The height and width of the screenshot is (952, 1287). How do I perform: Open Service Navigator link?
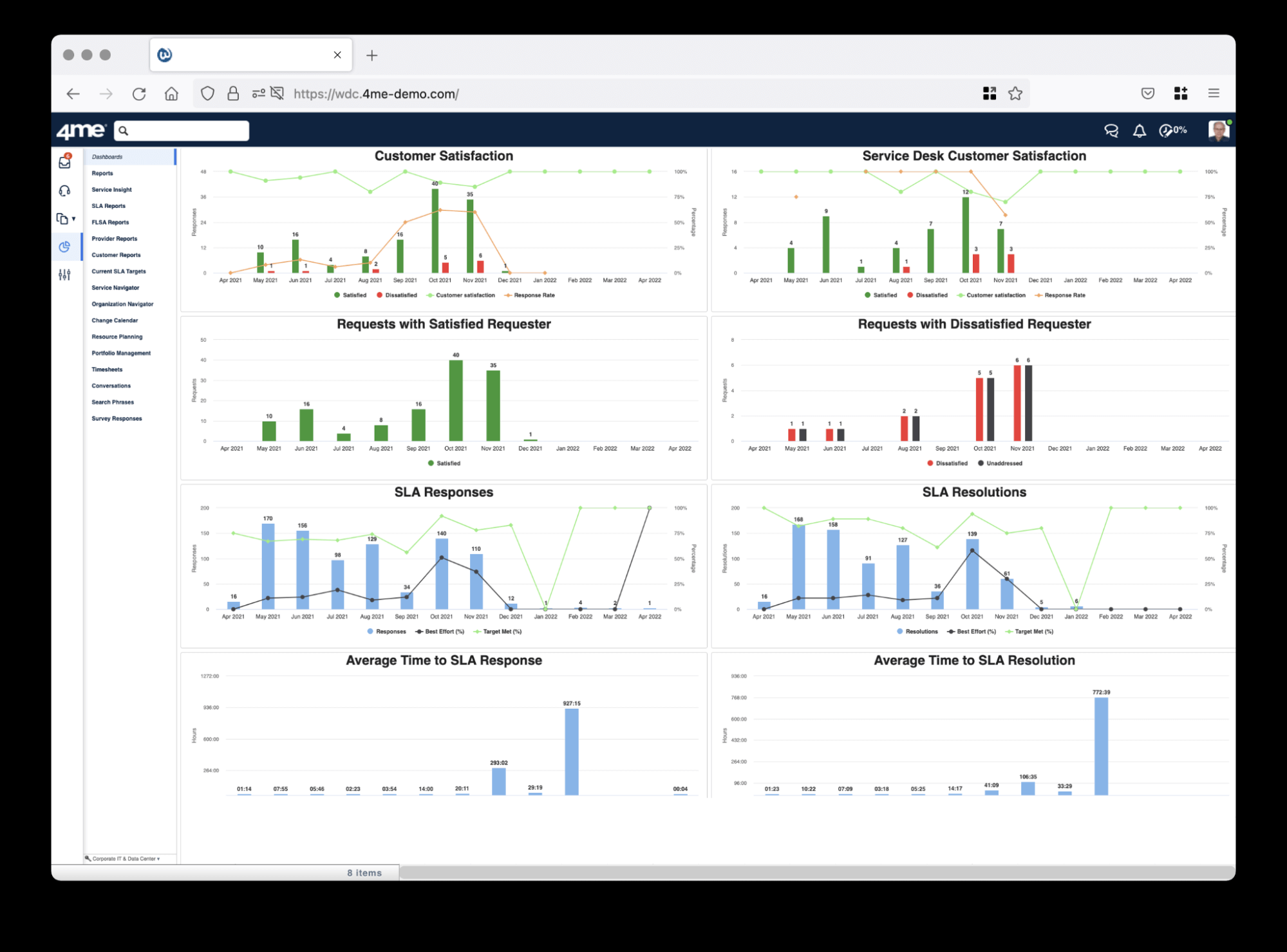(115, 288)
